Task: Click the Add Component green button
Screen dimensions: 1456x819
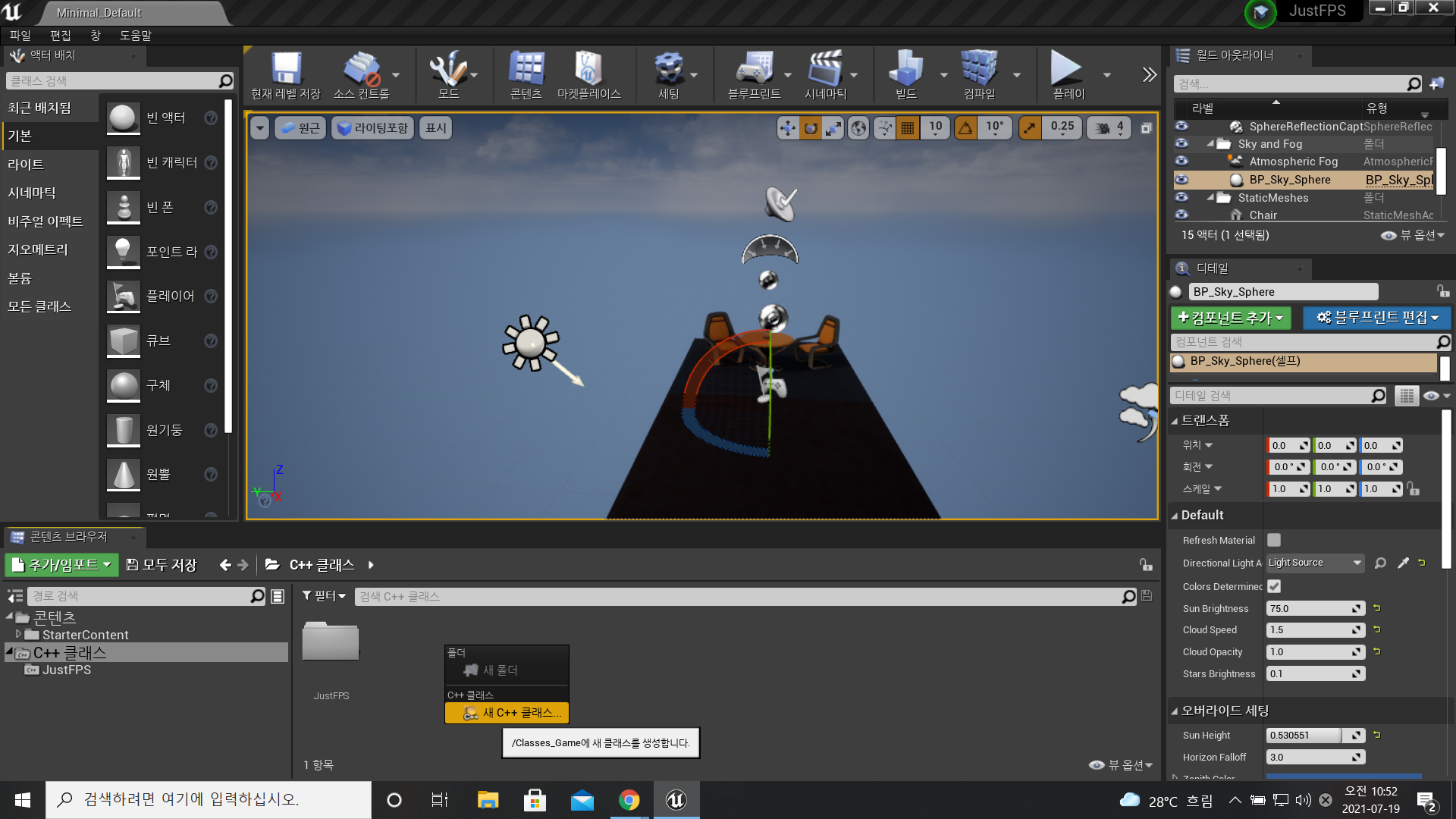Action: (x=1231, y=318)
